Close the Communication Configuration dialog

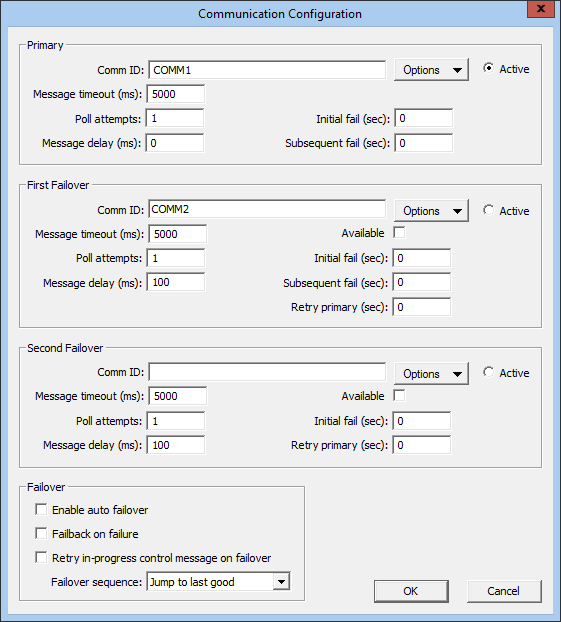[540, 9]
